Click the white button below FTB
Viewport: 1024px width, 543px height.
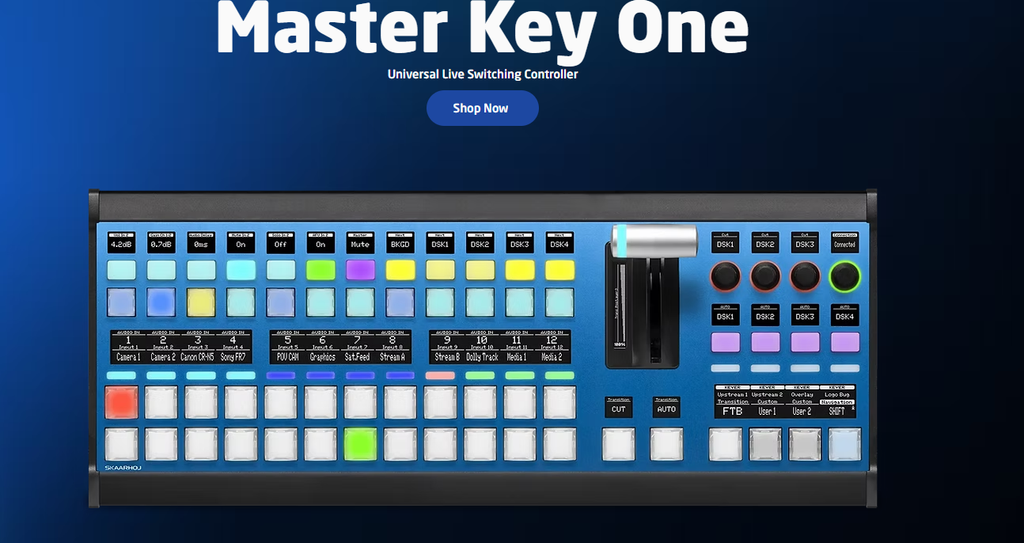click(726, 444)
